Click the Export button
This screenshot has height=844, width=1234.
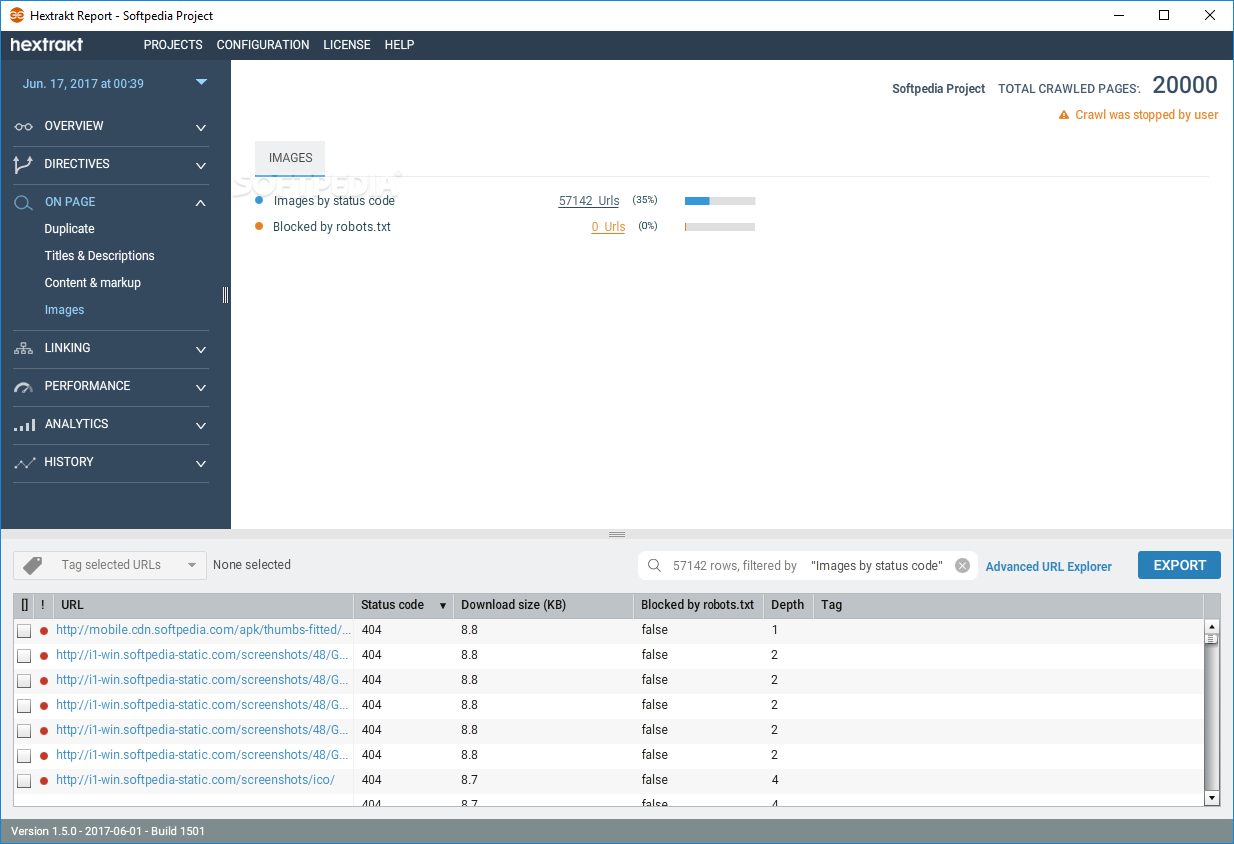[x=1179, y=565]
